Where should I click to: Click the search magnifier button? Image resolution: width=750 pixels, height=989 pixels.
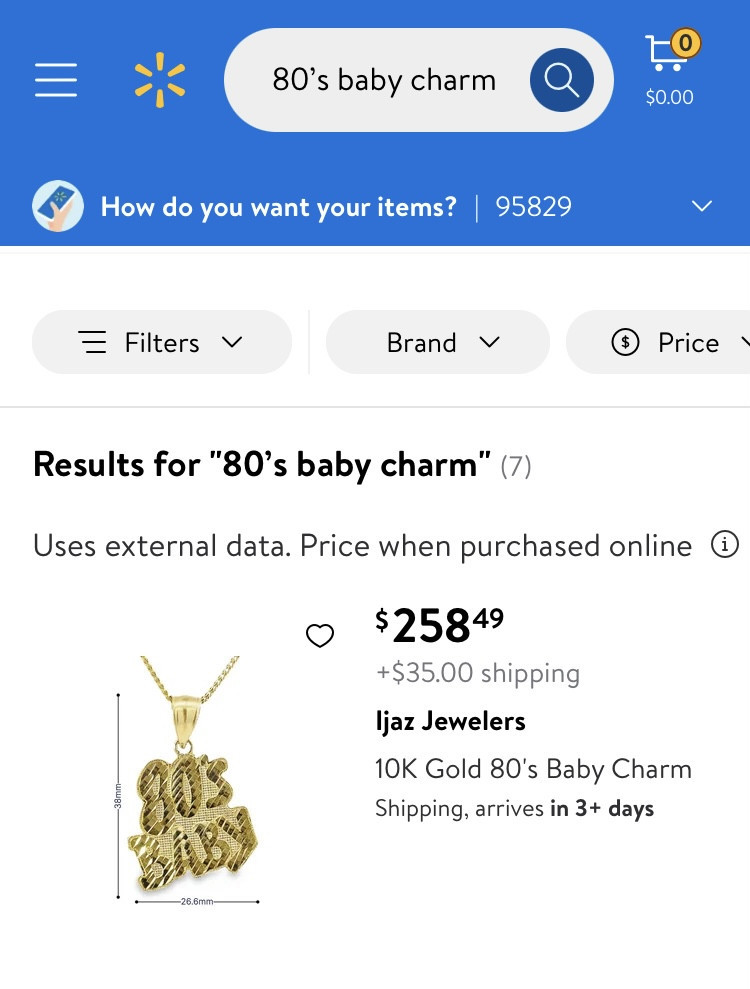coord(561,80)
